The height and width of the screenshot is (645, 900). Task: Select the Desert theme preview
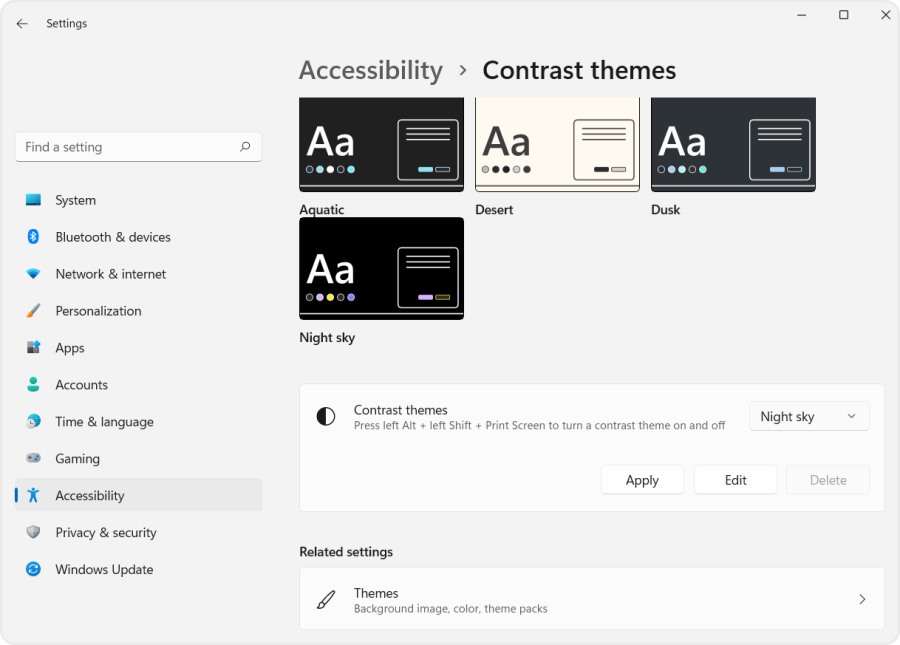point(557,144)
